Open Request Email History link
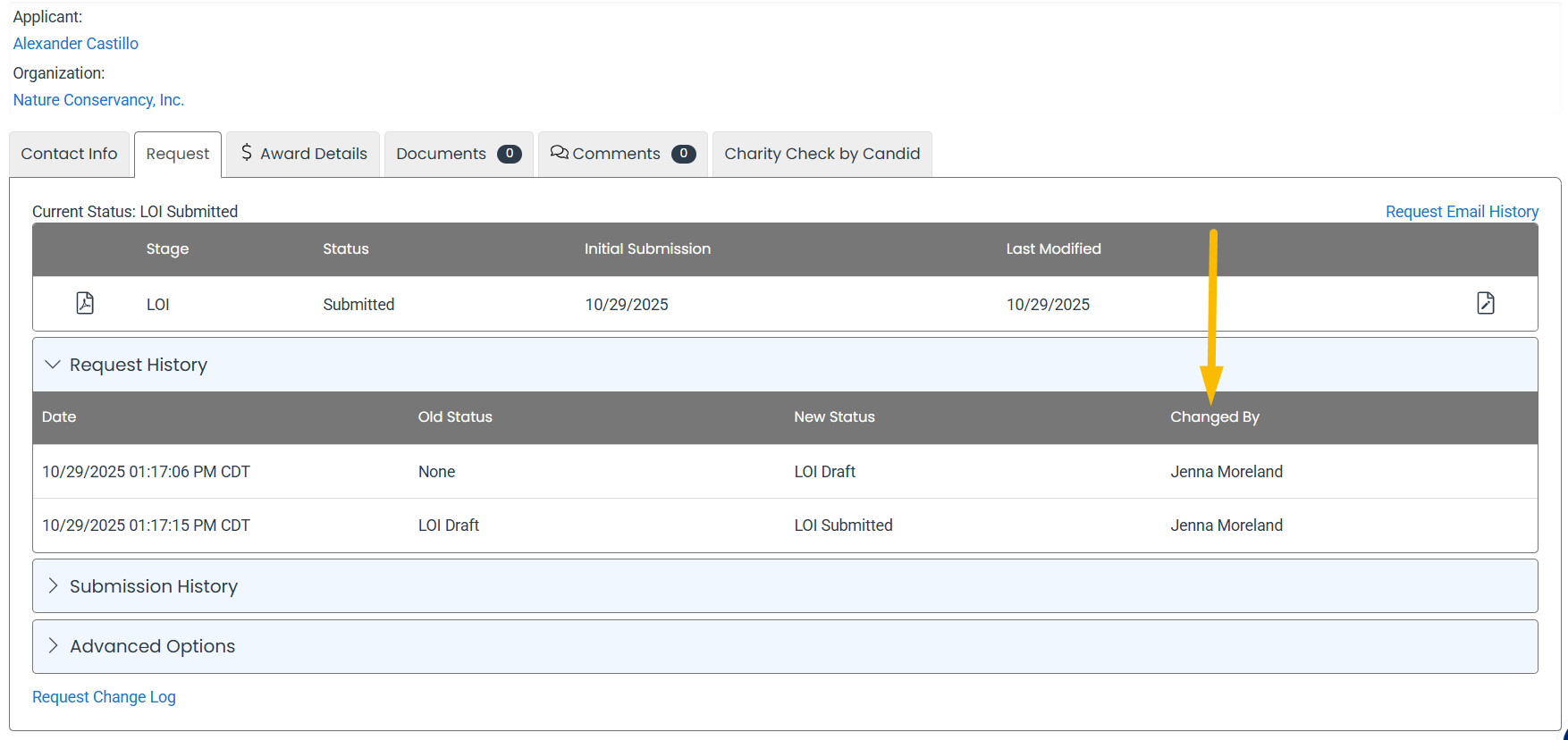 (1463, 211)
